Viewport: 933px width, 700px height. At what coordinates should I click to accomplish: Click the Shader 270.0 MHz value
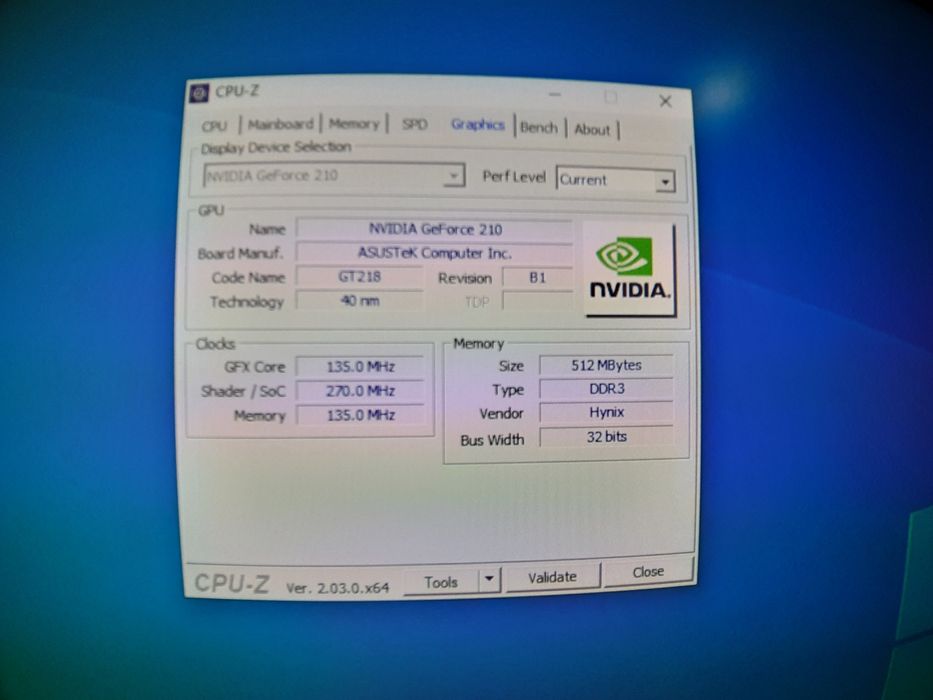pyautogui.click(x=360, y=391)
